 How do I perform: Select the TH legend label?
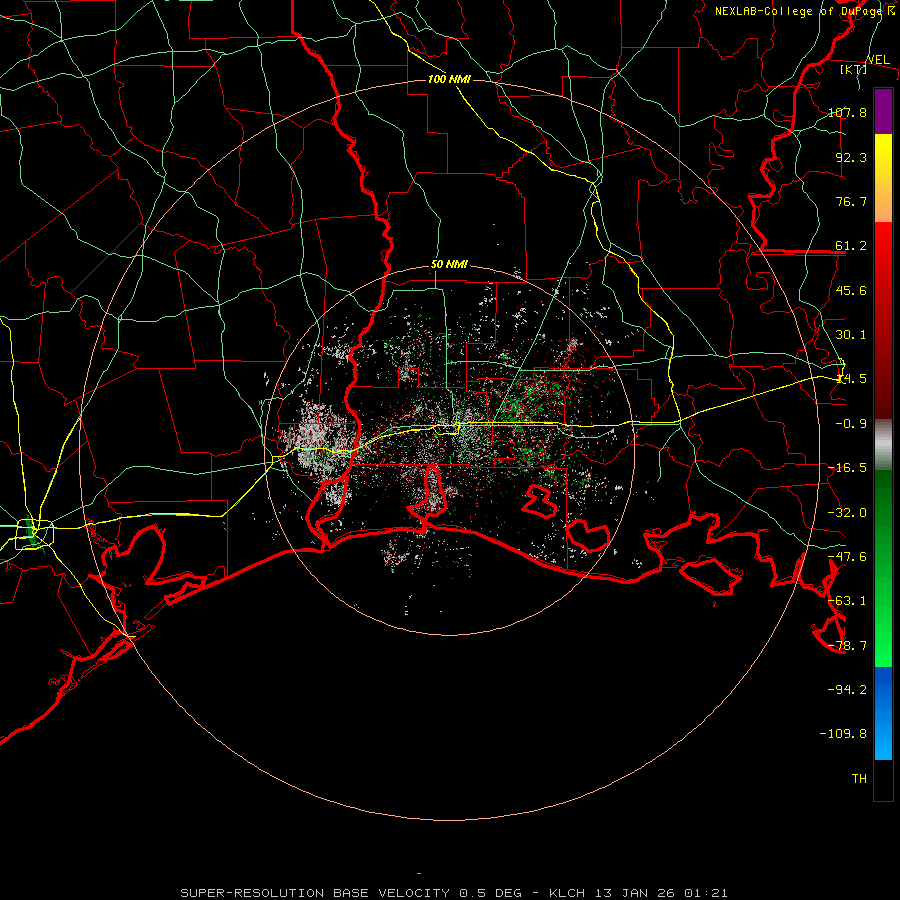coord(859,779)
